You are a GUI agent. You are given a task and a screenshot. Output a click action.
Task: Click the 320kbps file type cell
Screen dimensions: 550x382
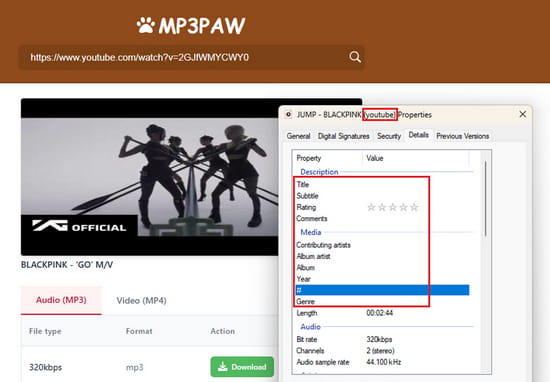coord(45,367)
